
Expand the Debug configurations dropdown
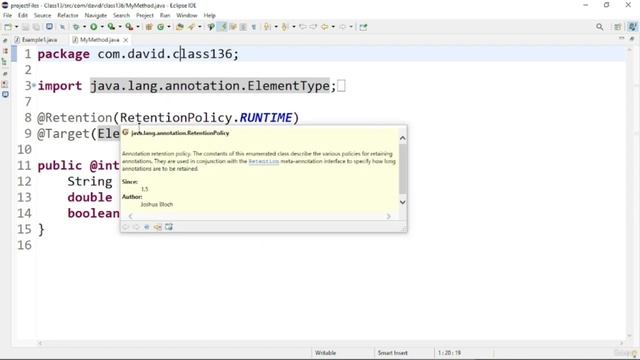[84, 27]
